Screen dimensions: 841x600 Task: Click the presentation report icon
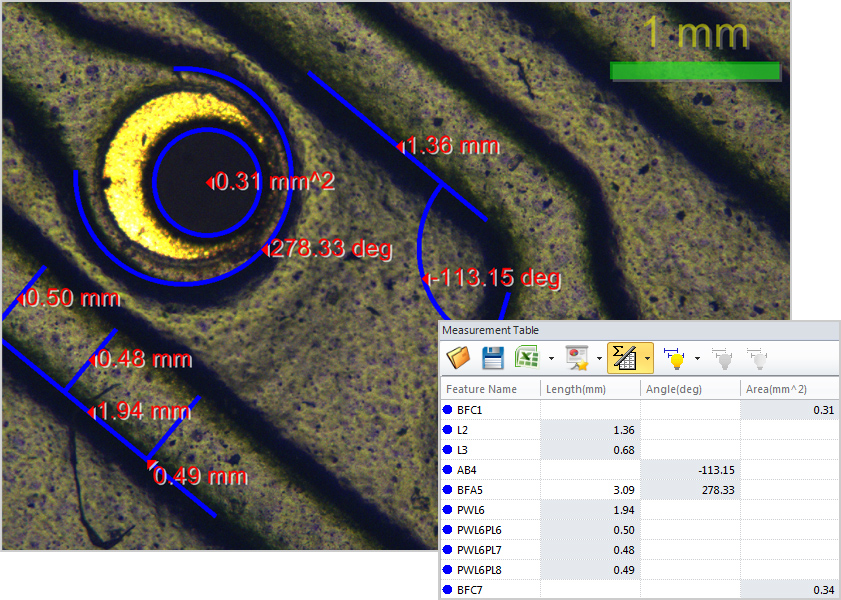(x=577, y=357)
